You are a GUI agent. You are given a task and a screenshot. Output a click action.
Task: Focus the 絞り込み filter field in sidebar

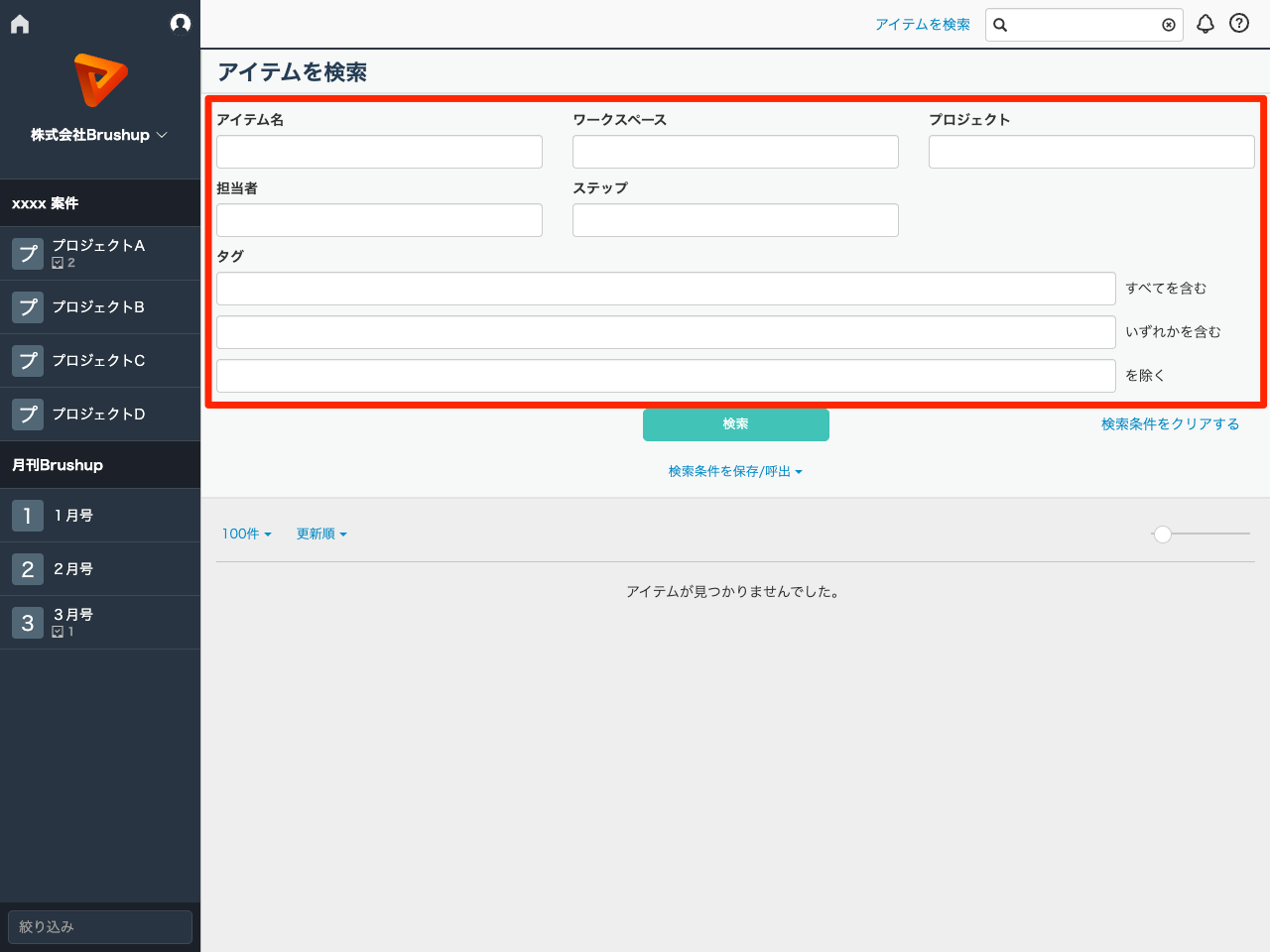click(x=100, y=927)
